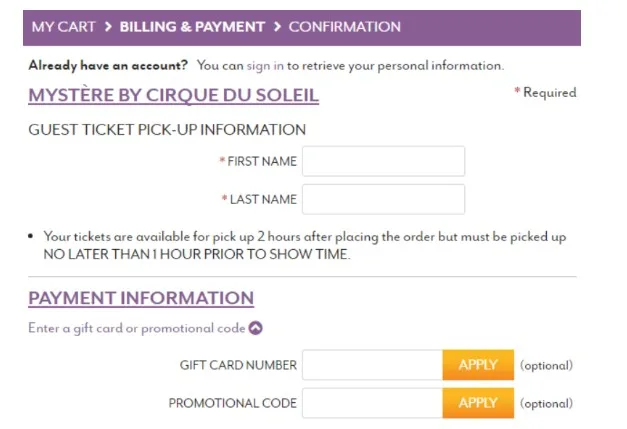The height and width of the screenshot is (429, 627).
Task: Click the arrow before CONFIRMATION step
Action: [277, 27]
